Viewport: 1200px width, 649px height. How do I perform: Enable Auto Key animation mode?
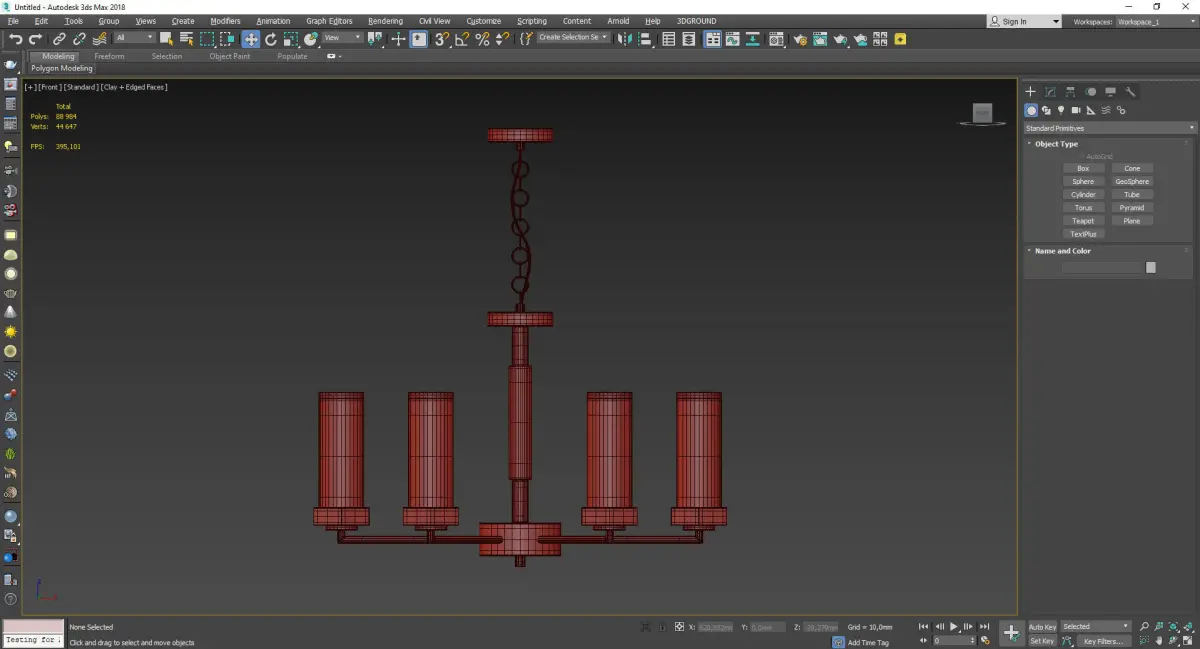pyautogui.click(x=1042, y=627)
